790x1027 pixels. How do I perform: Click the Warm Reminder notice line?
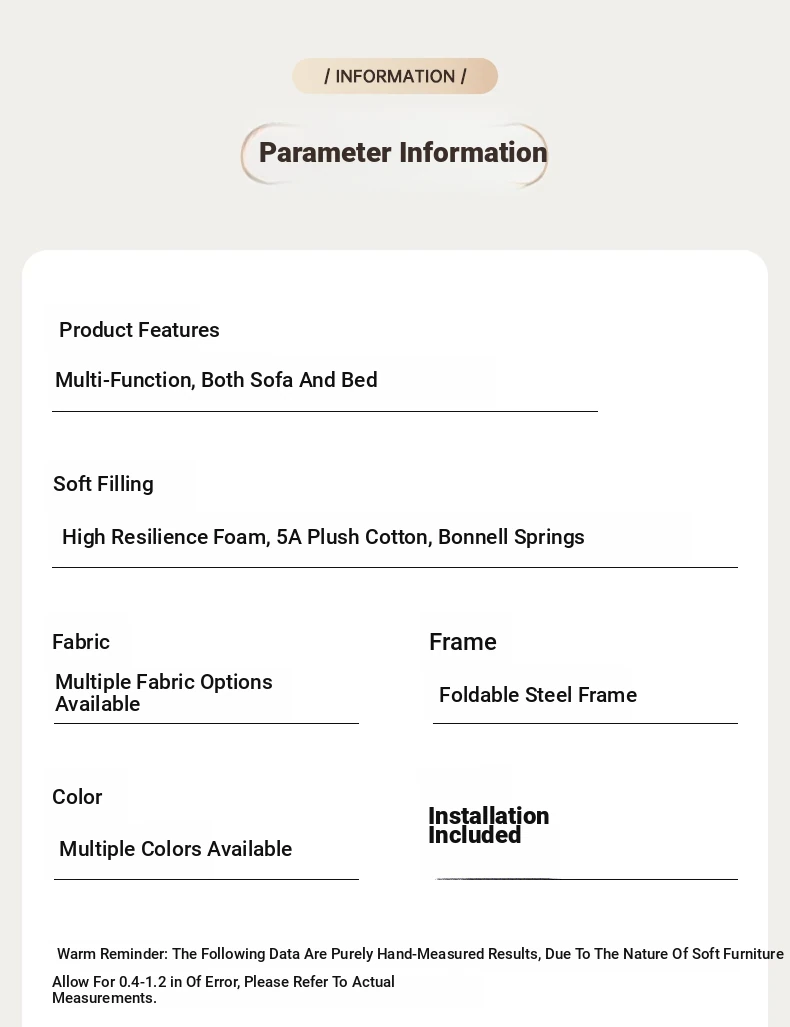pyautogui.click(x=420, y=954)
